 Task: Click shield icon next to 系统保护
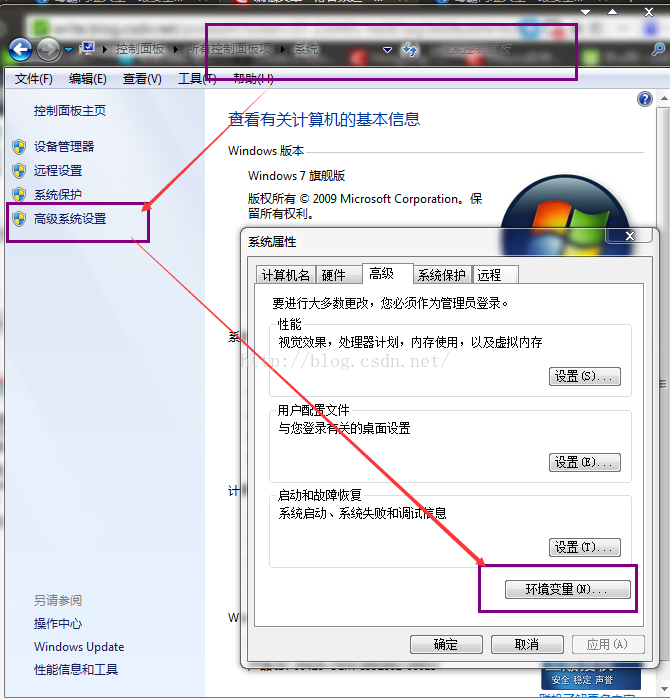tap(19, 195)
